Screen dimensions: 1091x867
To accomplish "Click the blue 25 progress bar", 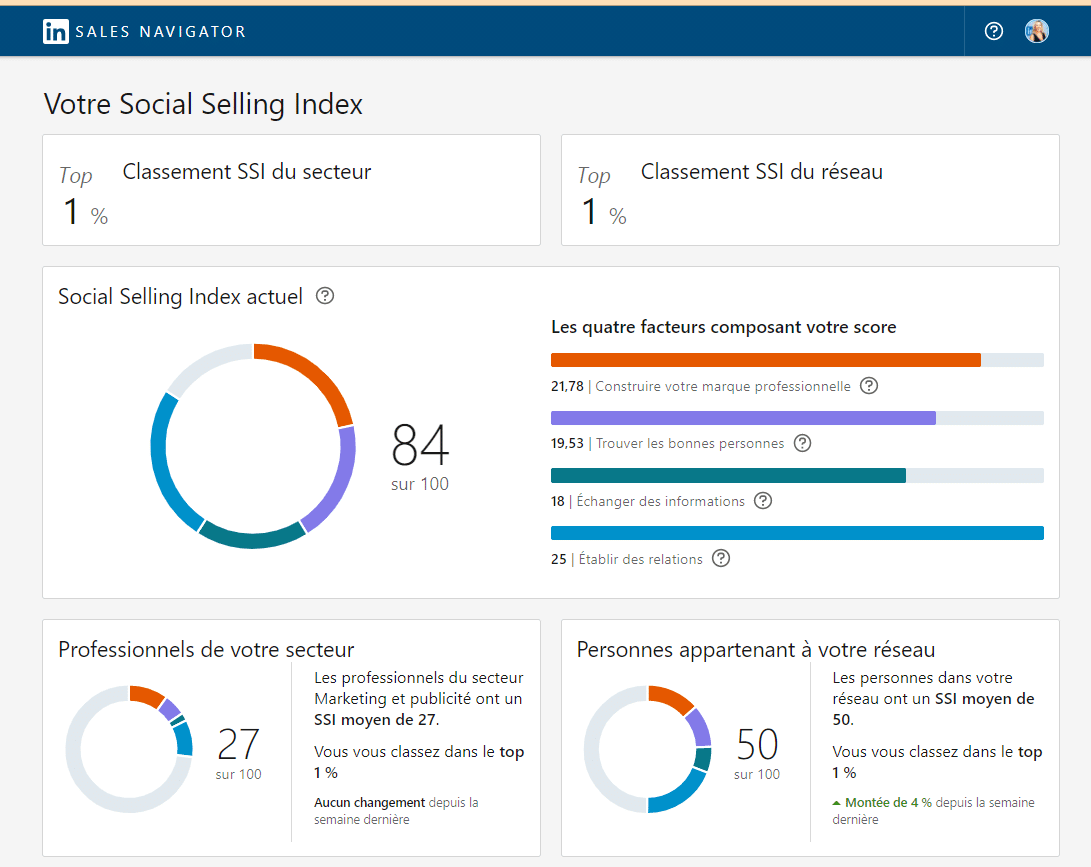I will click(x=797, y=533).
